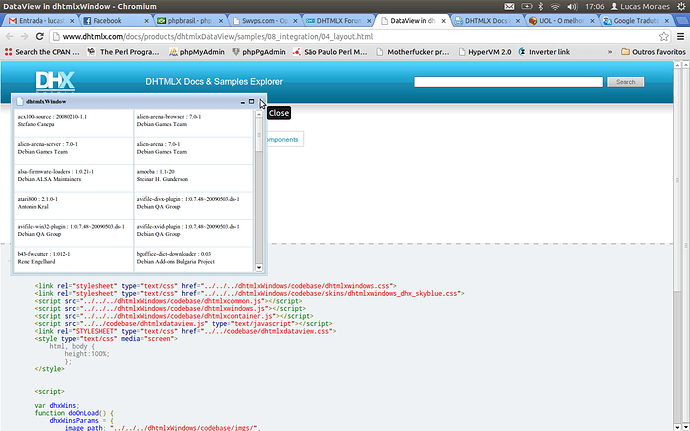Select the avifile-win32-plugin item
690x431 pixels.
pos(73,233)
